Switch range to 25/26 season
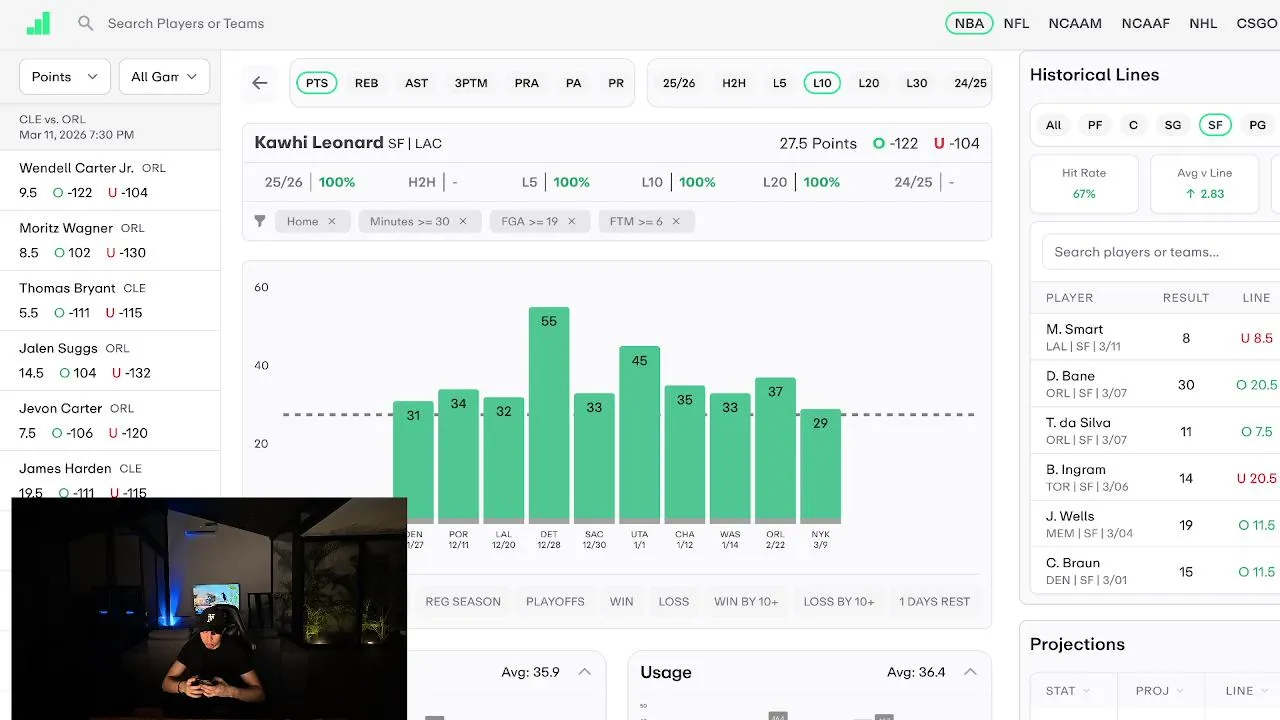This screenshot has width=1280, height=720. pyautogui.click(x=679, y=83)
